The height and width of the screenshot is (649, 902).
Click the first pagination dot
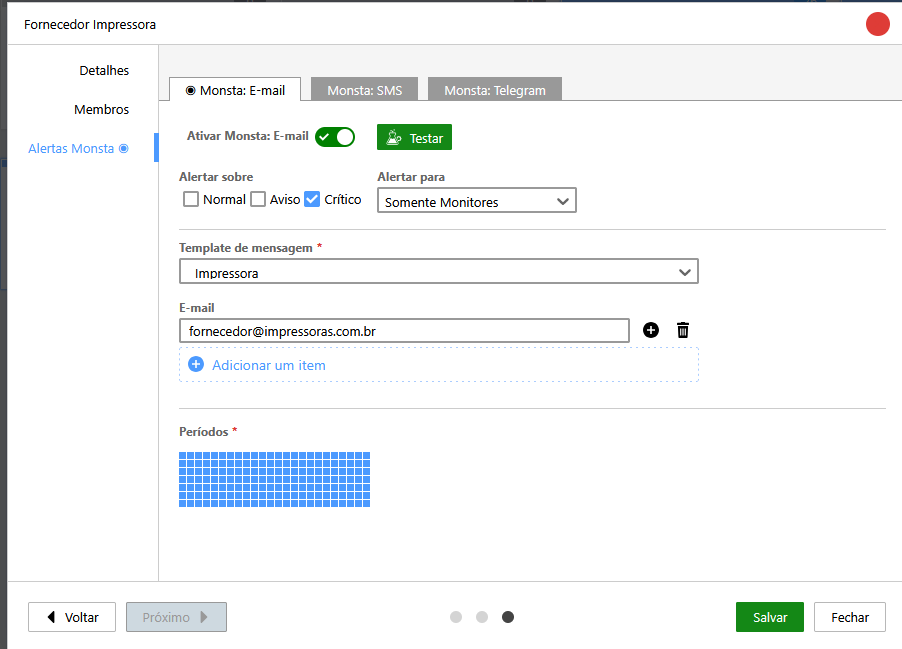[x=456, y=617]
